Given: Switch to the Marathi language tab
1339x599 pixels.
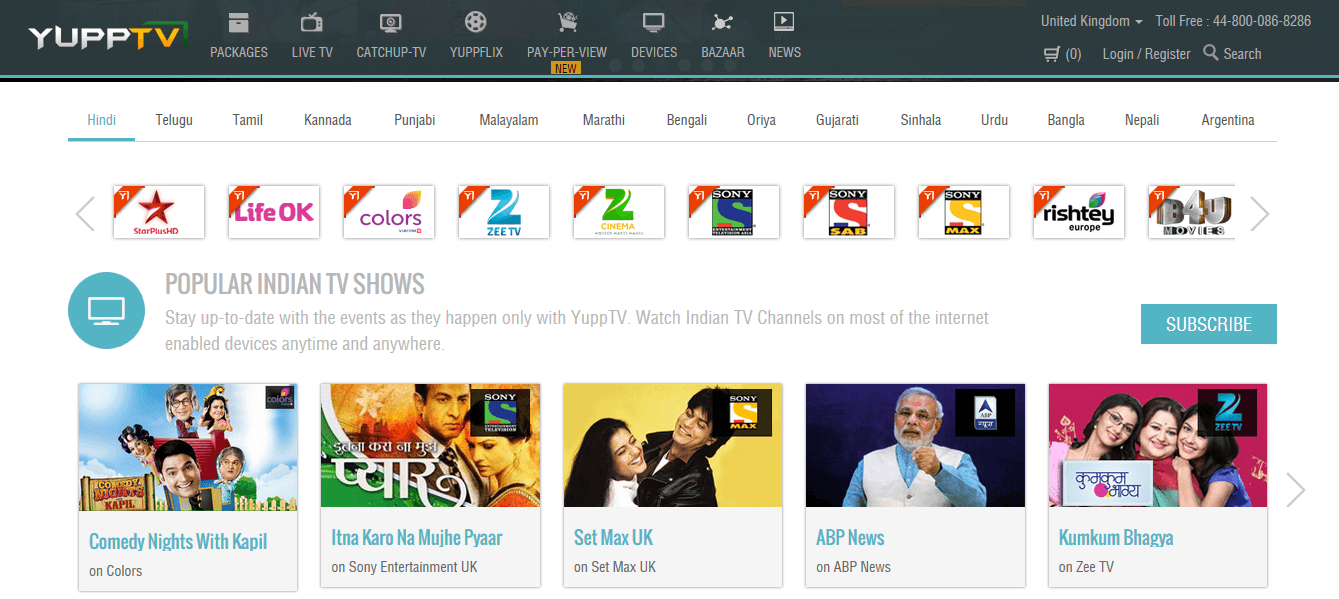Looking at the screenshot, I should coord(604,120).
